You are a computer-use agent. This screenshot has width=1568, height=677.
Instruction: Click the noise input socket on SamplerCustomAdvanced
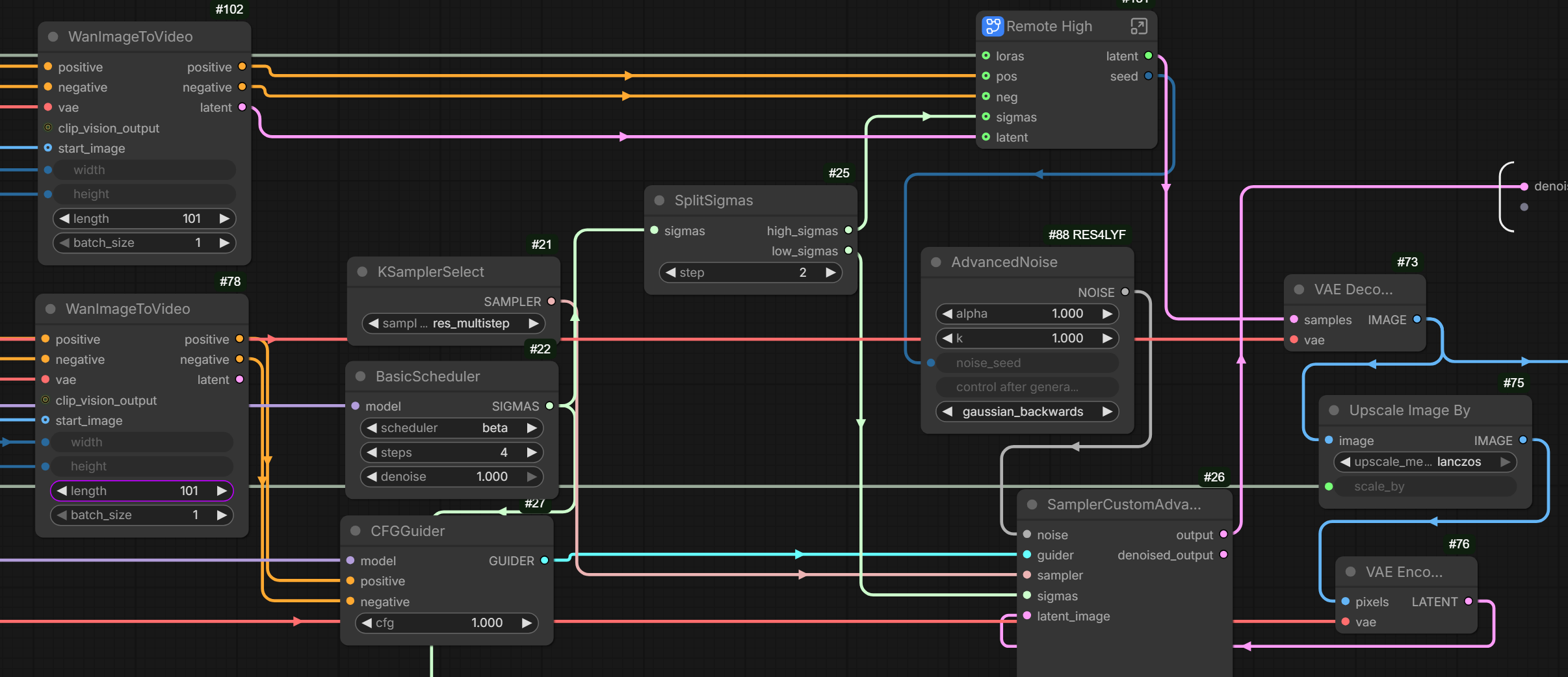coord(1027,535)
